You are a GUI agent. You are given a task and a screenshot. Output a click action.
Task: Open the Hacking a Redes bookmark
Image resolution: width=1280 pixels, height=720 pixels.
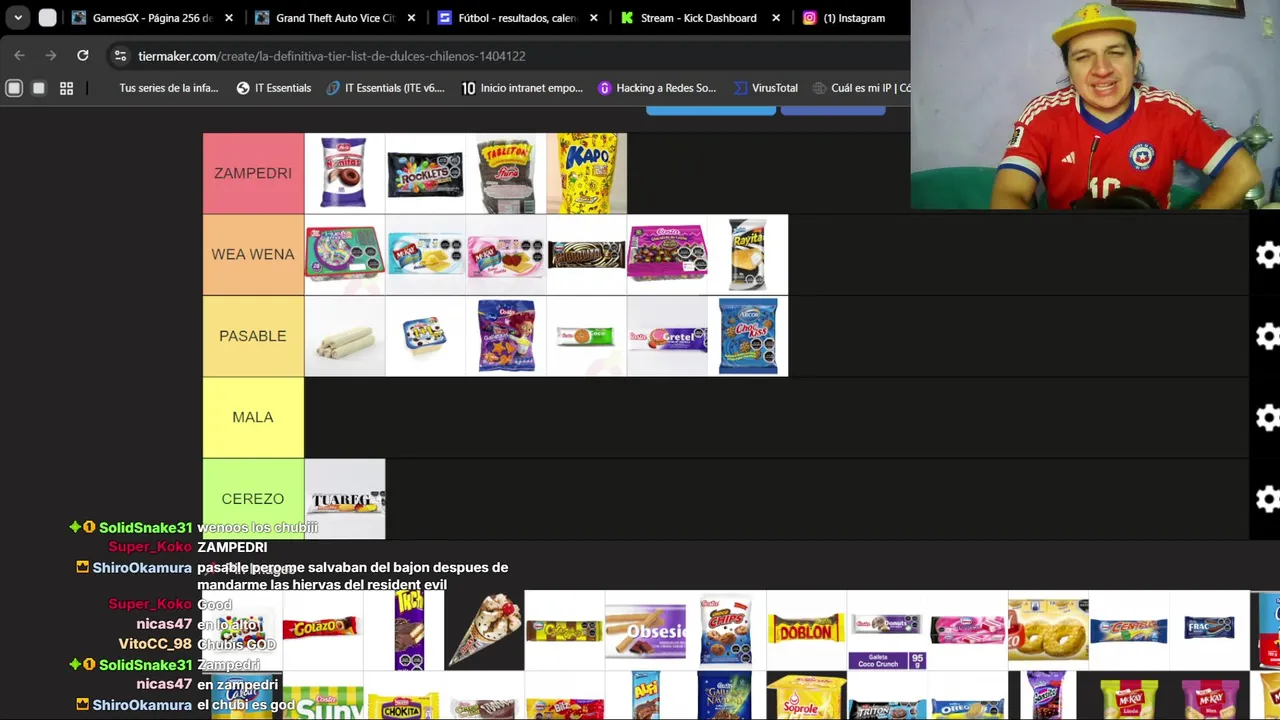click(x=657, y=88)
